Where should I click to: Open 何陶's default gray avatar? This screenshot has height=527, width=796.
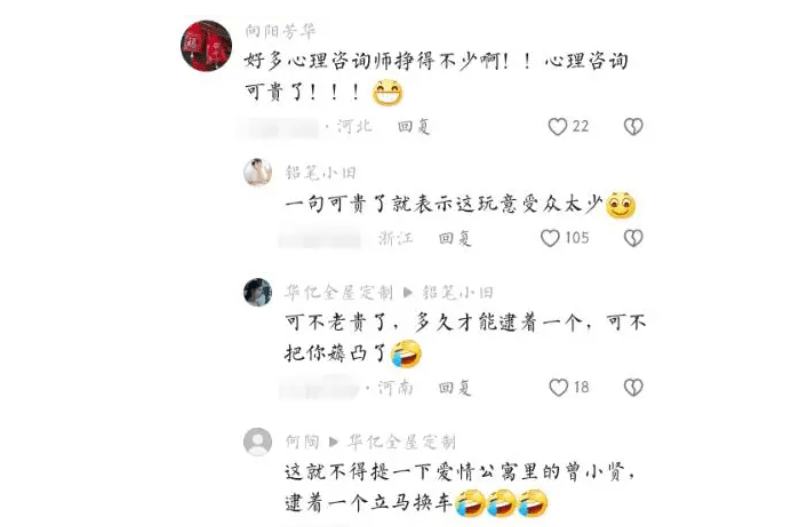[258, 442]
